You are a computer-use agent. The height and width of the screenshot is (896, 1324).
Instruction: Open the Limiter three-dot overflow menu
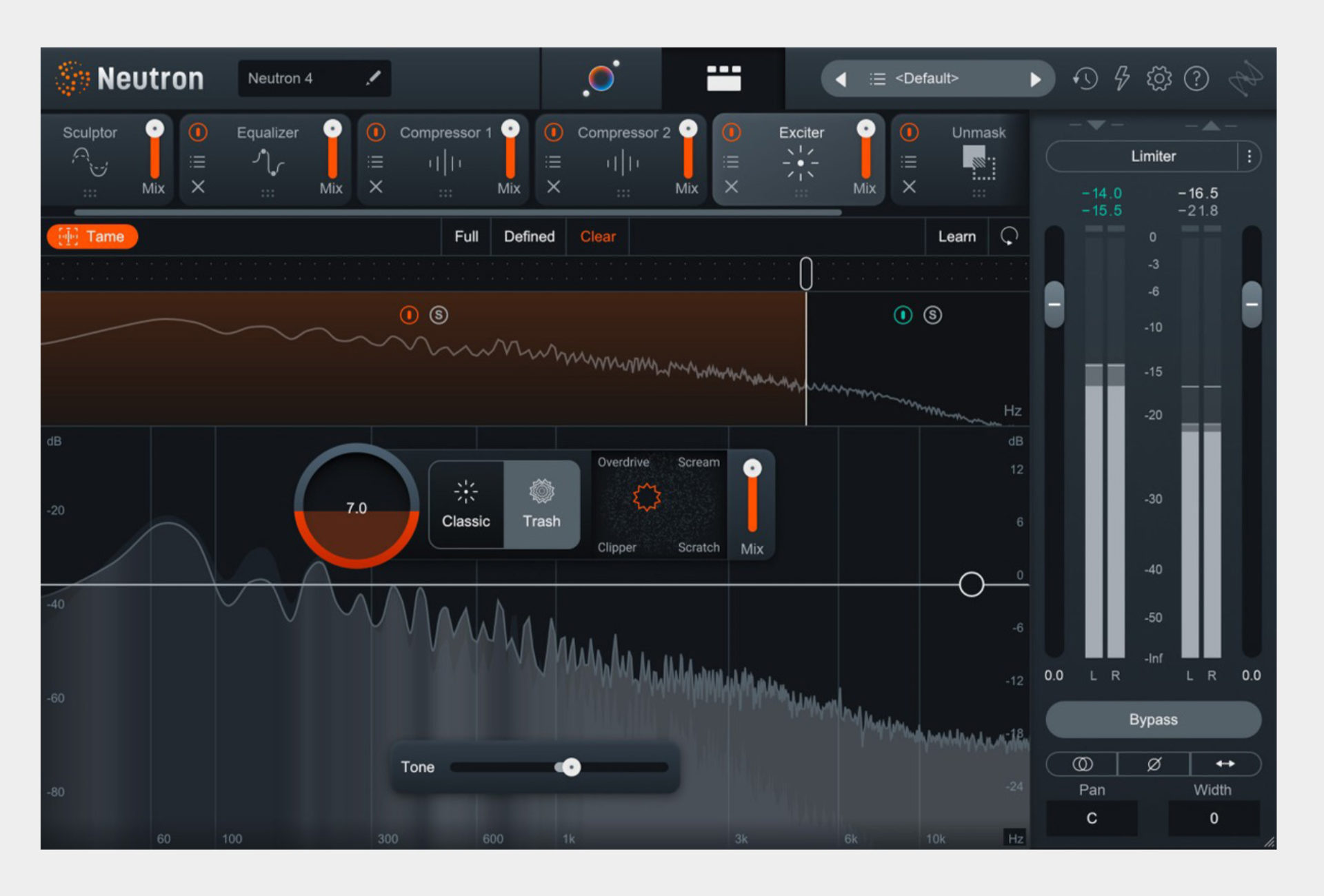click(1248, 156)
